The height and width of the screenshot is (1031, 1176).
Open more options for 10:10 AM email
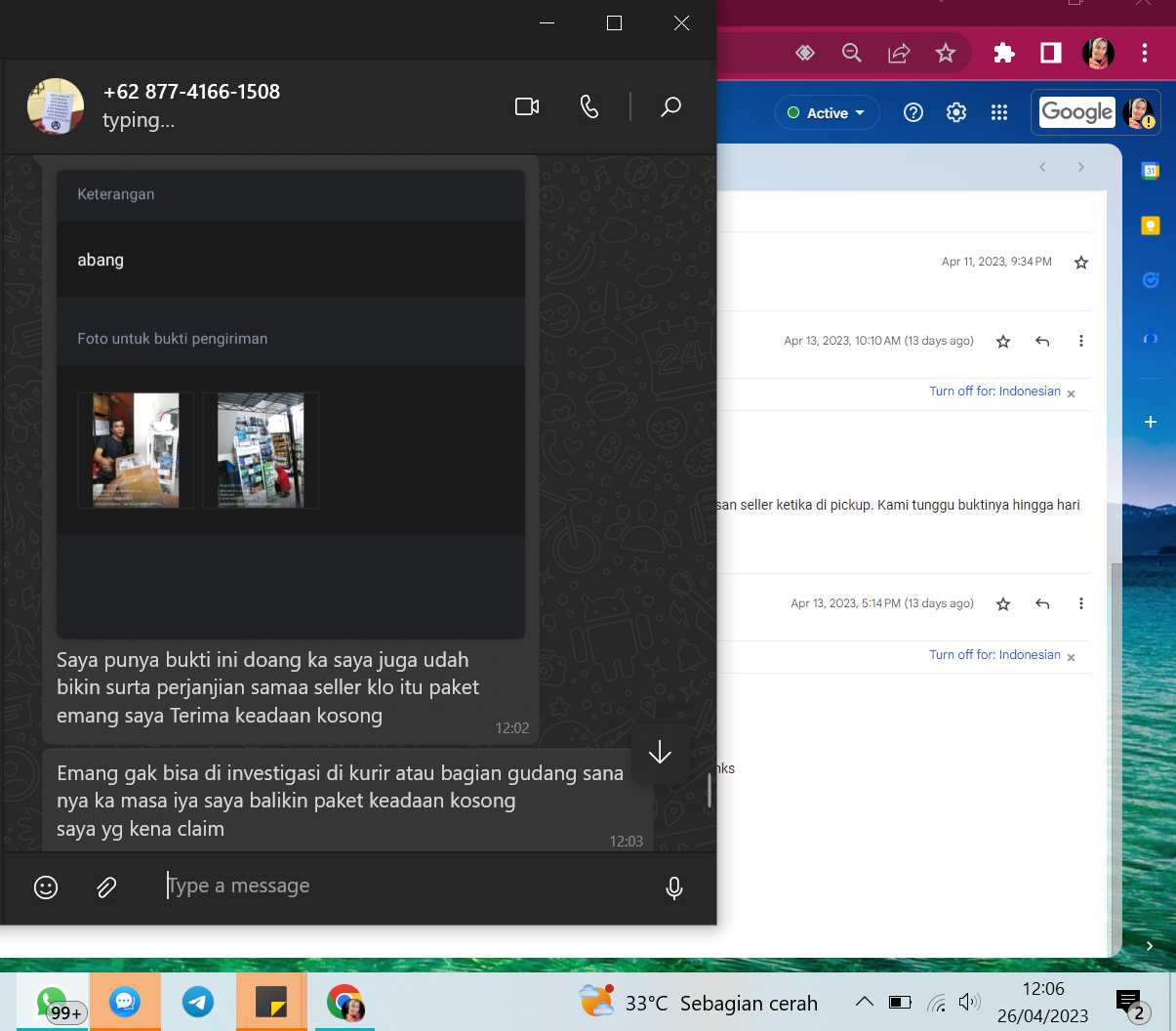pyautogui.click(x=1081, y=341)
